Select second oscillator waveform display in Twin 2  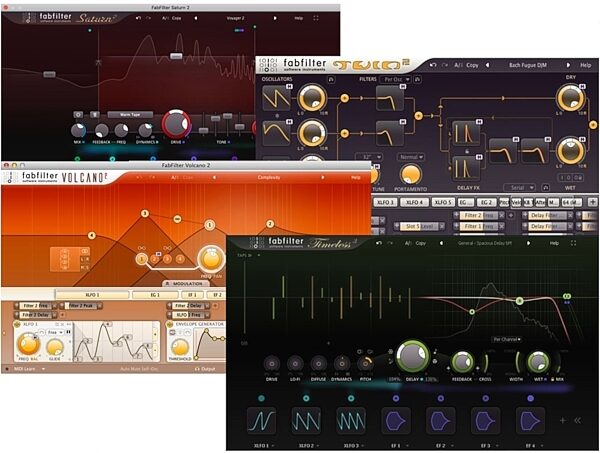(276, 133)
